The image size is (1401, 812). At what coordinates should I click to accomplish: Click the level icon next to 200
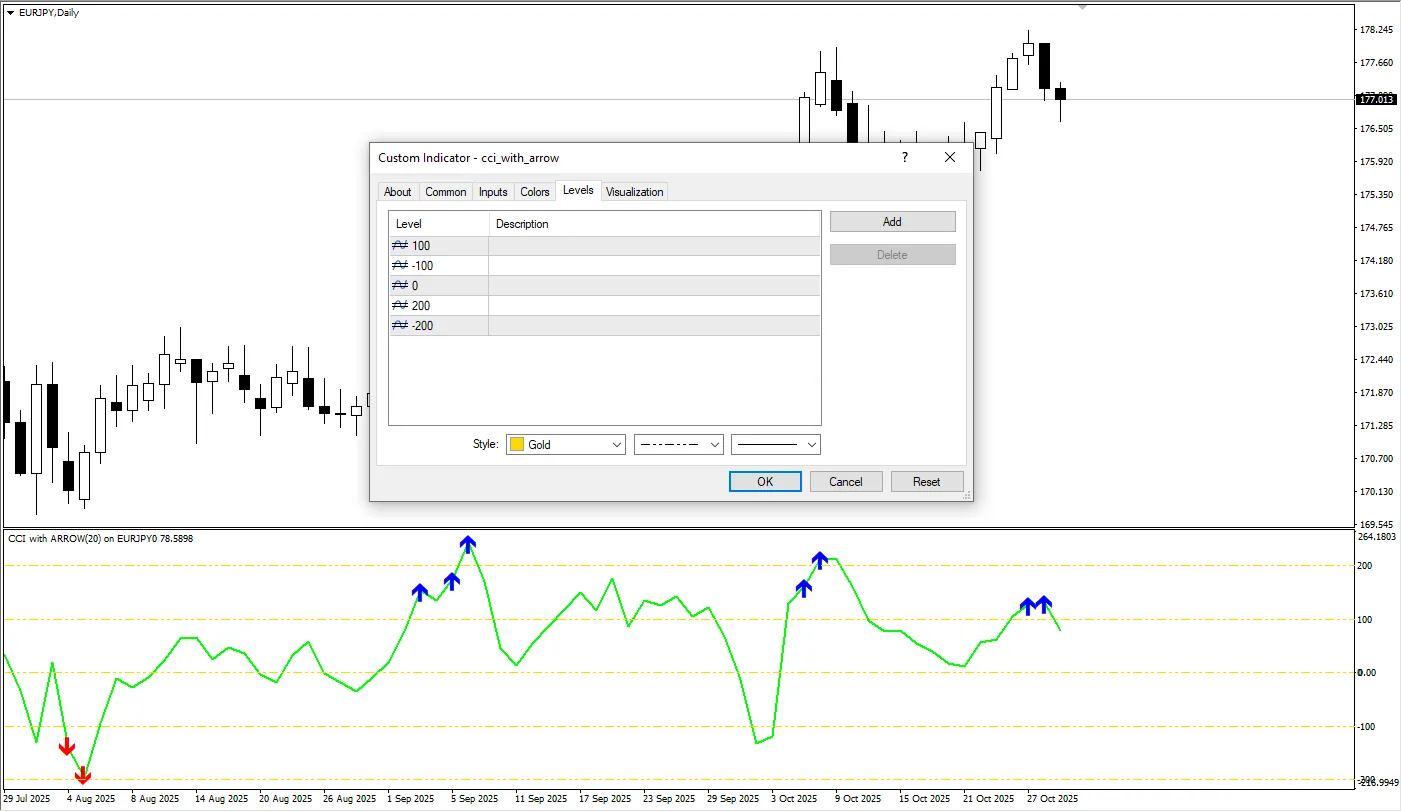click(400, 306)
